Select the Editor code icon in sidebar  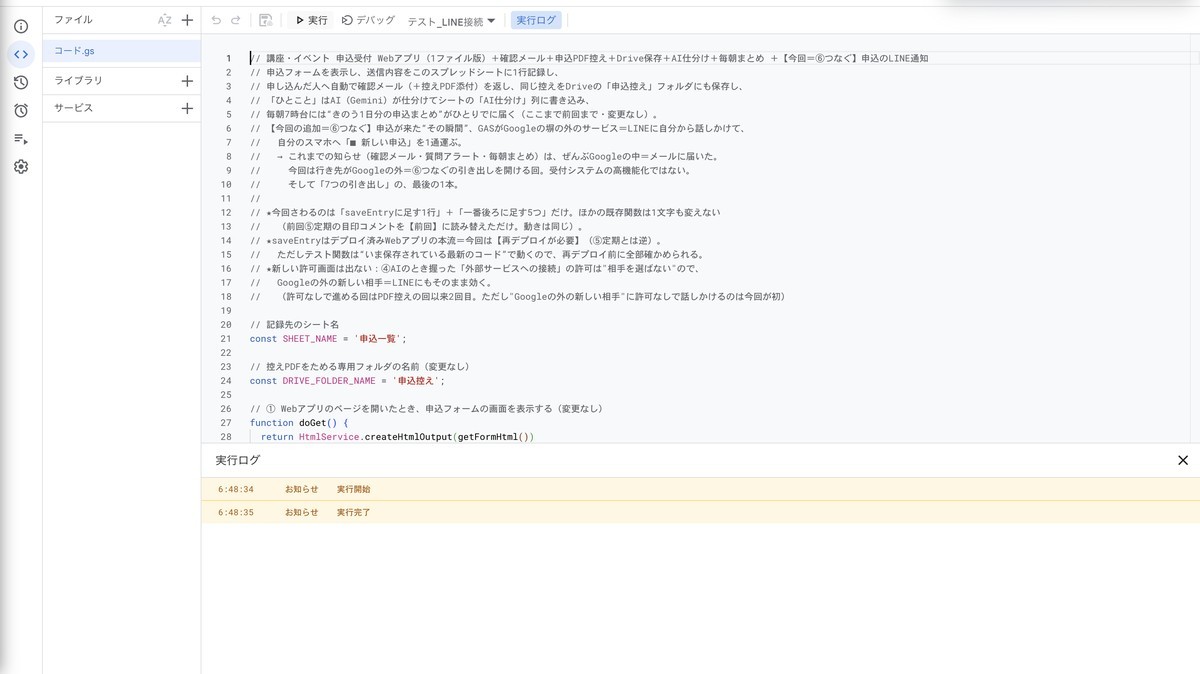[x=21, y=54]
